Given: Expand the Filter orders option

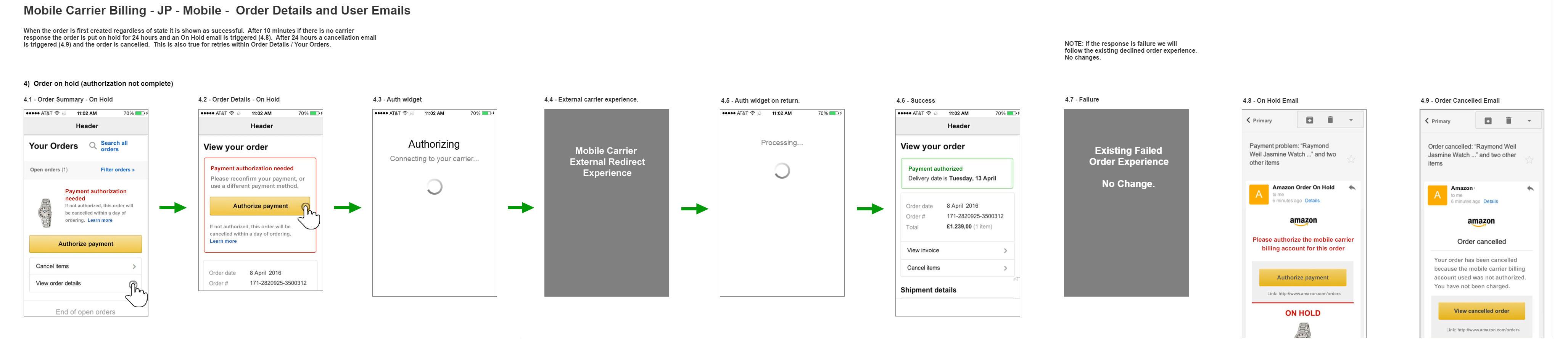Looking at the screenshot, I should click(x=118, y=170).
